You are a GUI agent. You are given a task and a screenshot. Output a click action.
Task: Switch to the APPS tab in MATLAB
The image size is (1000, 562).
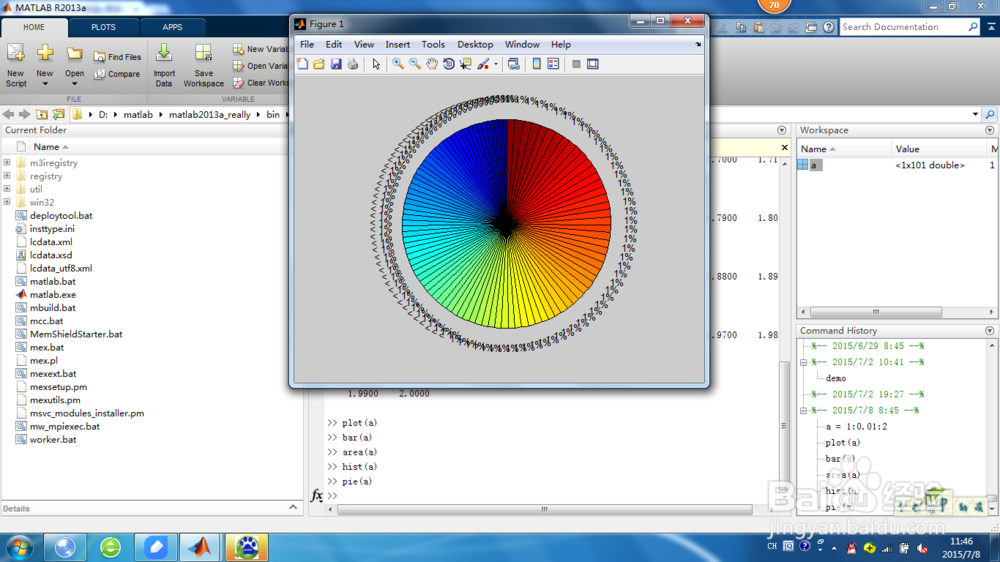[172, 27]
